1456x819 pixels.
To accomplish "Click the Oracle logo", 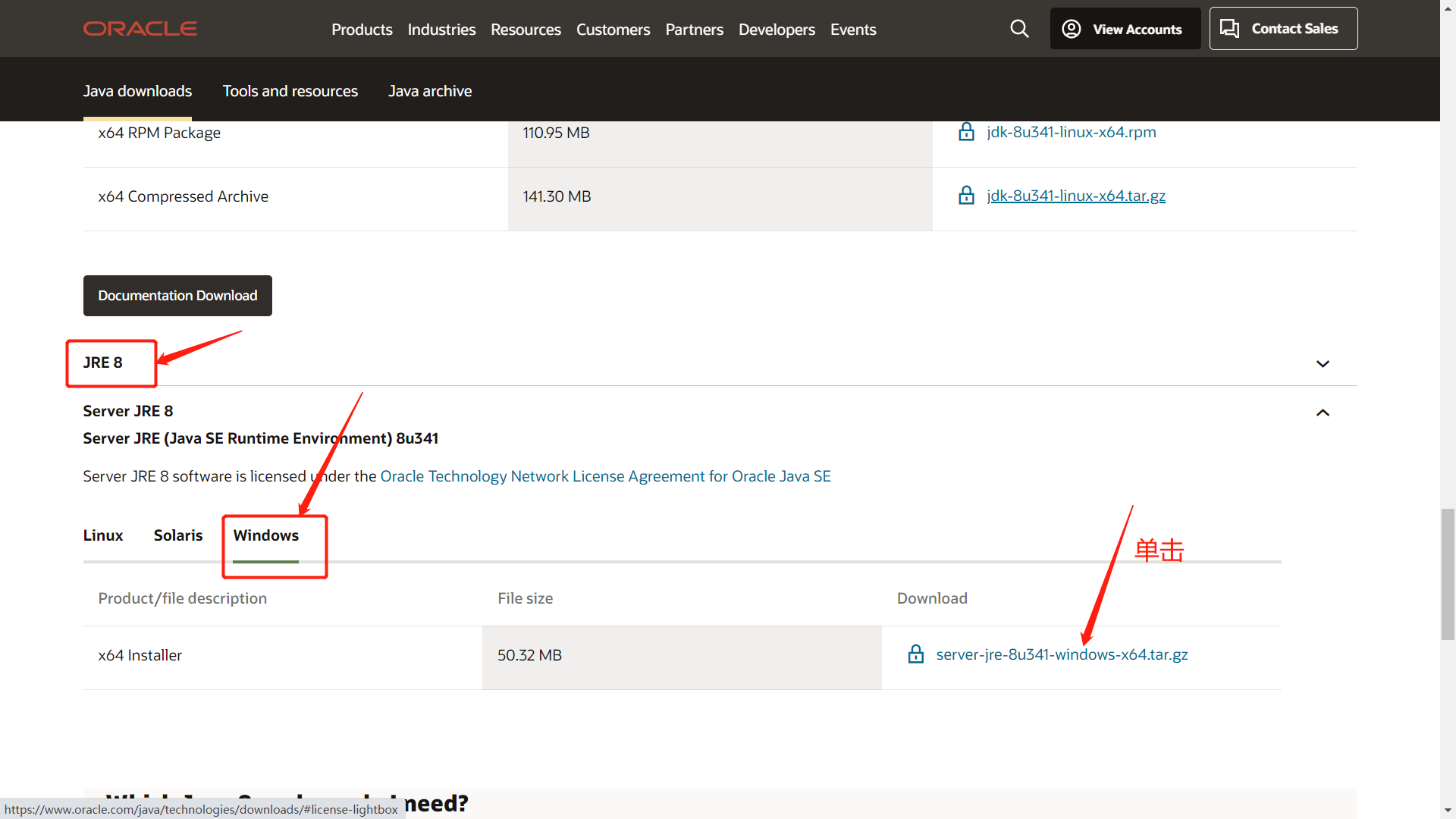I will coord(140,29).
